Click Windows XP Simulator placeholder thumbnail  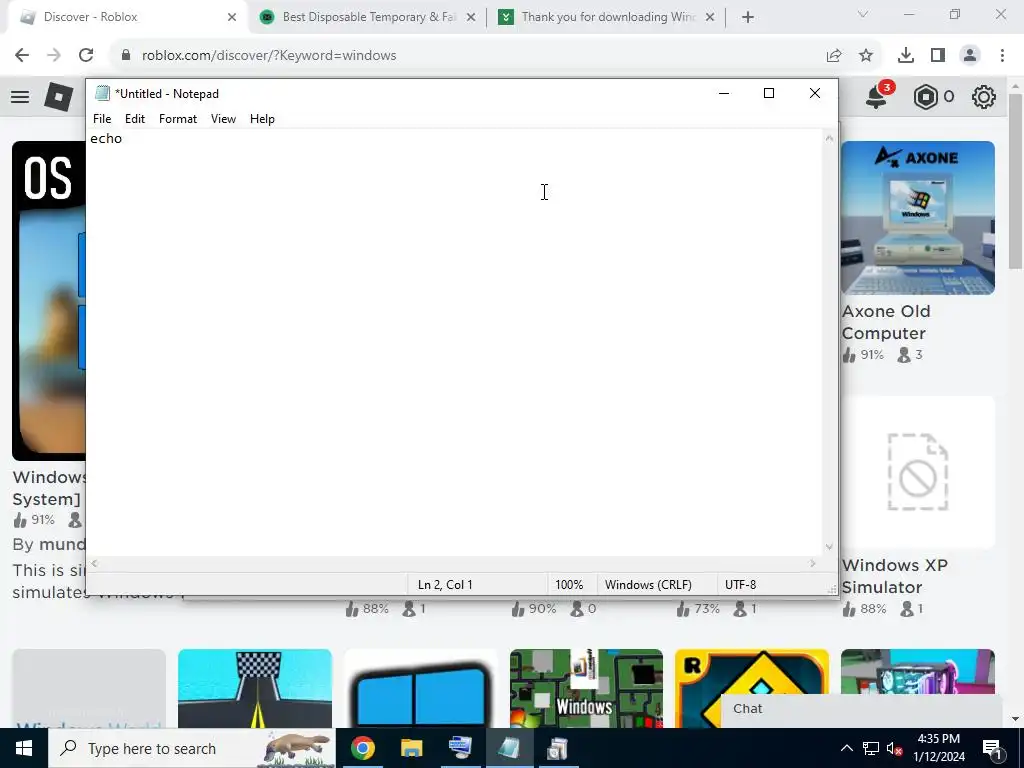[x=918, y=472]
